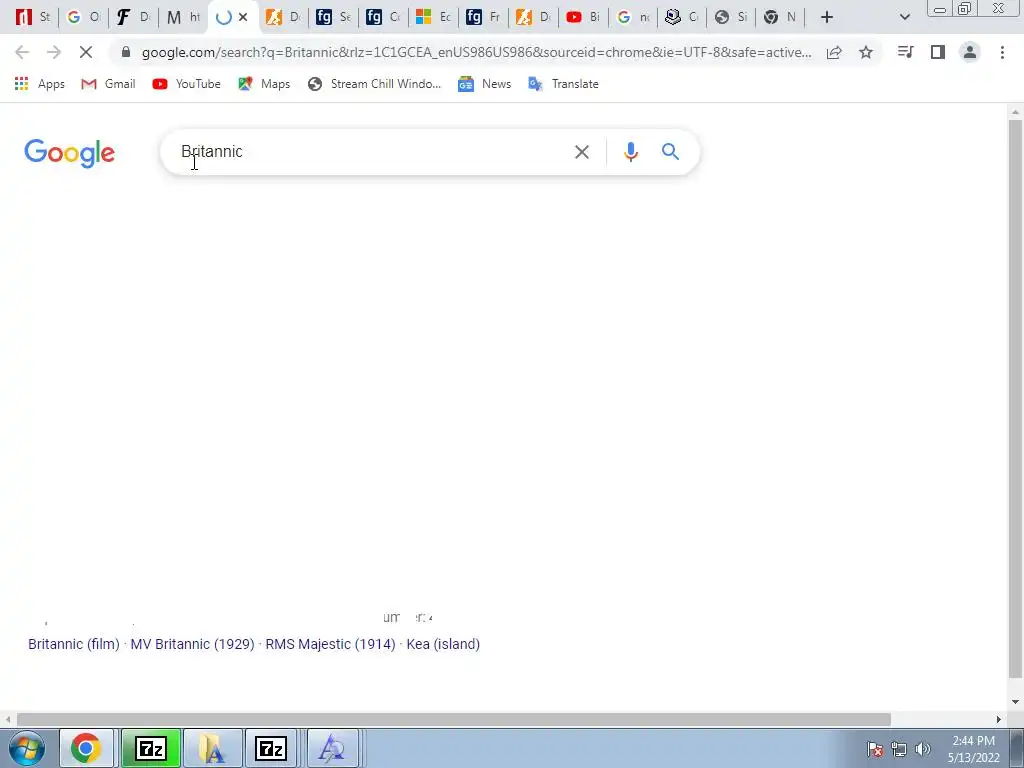This screenshot has height=768, width=1024.
Task: Click the Chrome taskbar icon
Action: [86, 748]
